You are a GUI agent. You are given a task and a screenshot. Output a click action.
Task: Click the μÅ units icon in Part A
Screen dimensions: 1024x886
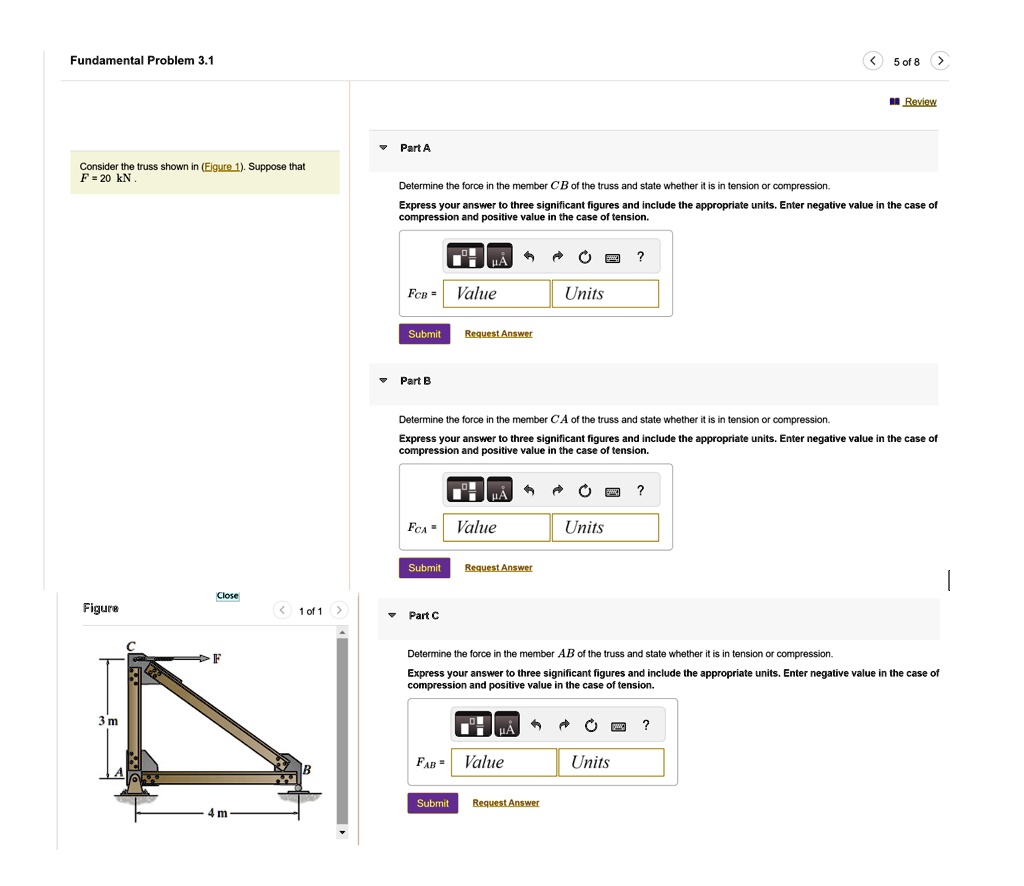tap(500, 256)
